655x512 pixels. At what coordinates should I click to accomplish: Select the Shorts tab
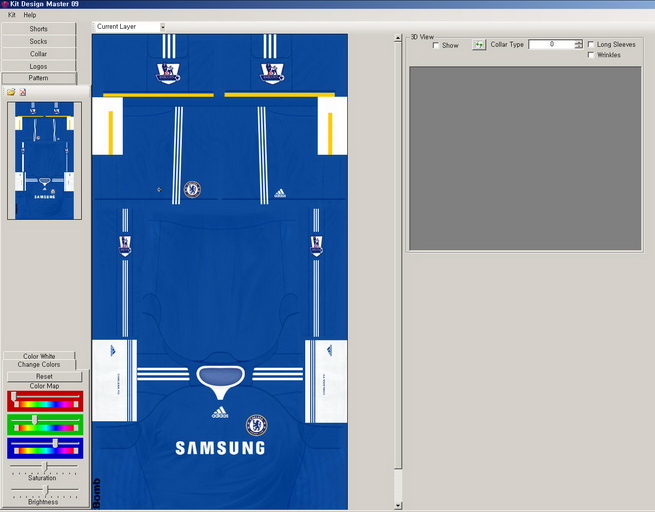(38, 29)
